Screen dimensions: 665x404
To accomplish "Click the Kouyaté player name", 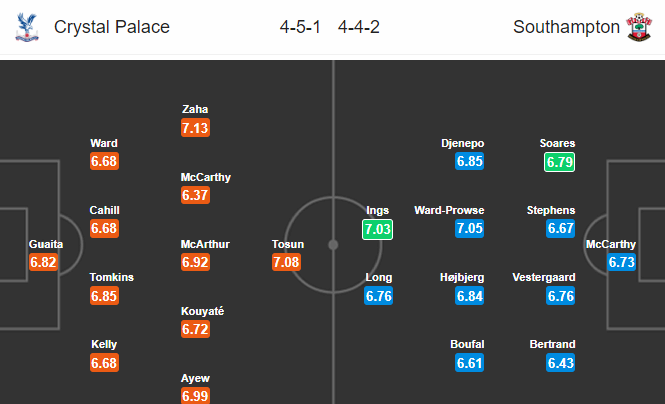I will (202, 311).
